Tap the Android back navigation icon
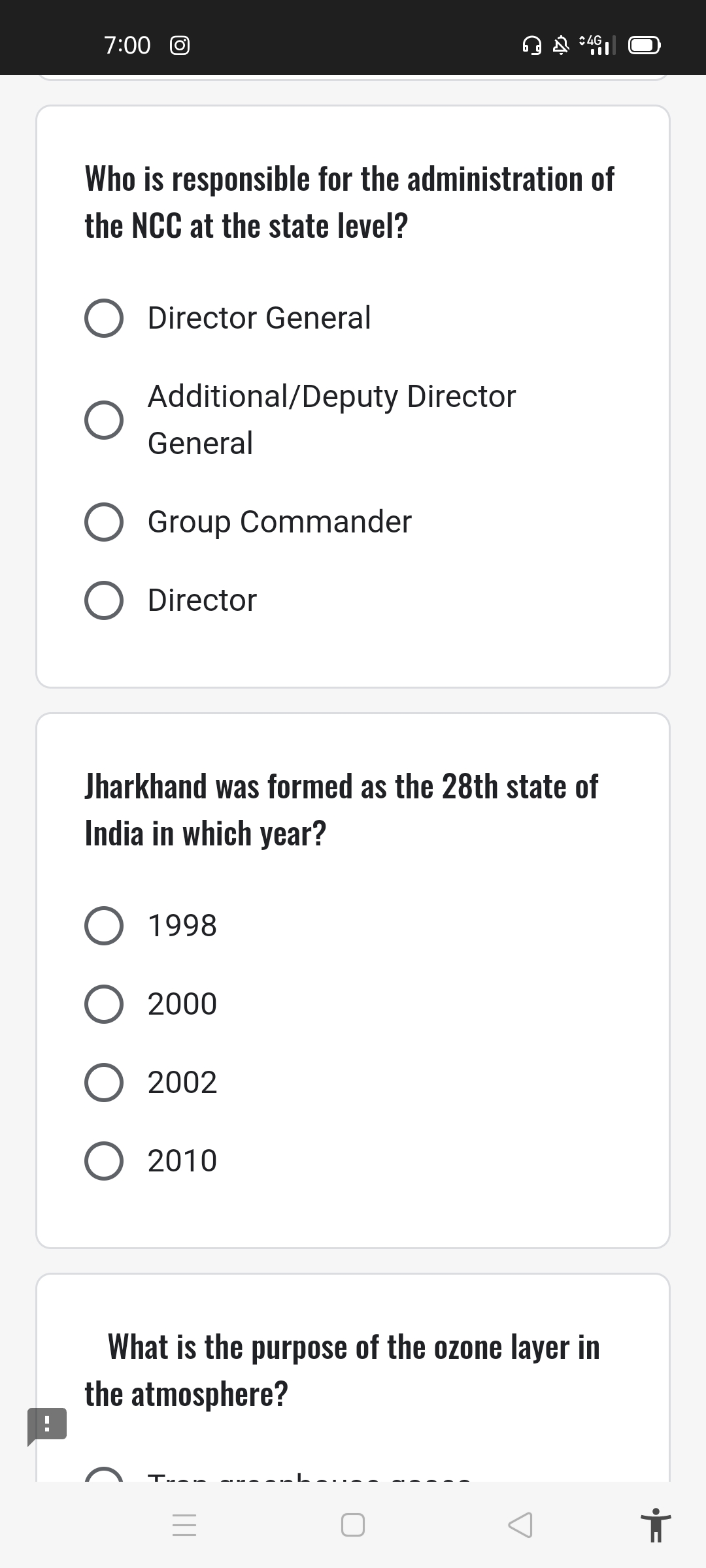 (520, 1526)
